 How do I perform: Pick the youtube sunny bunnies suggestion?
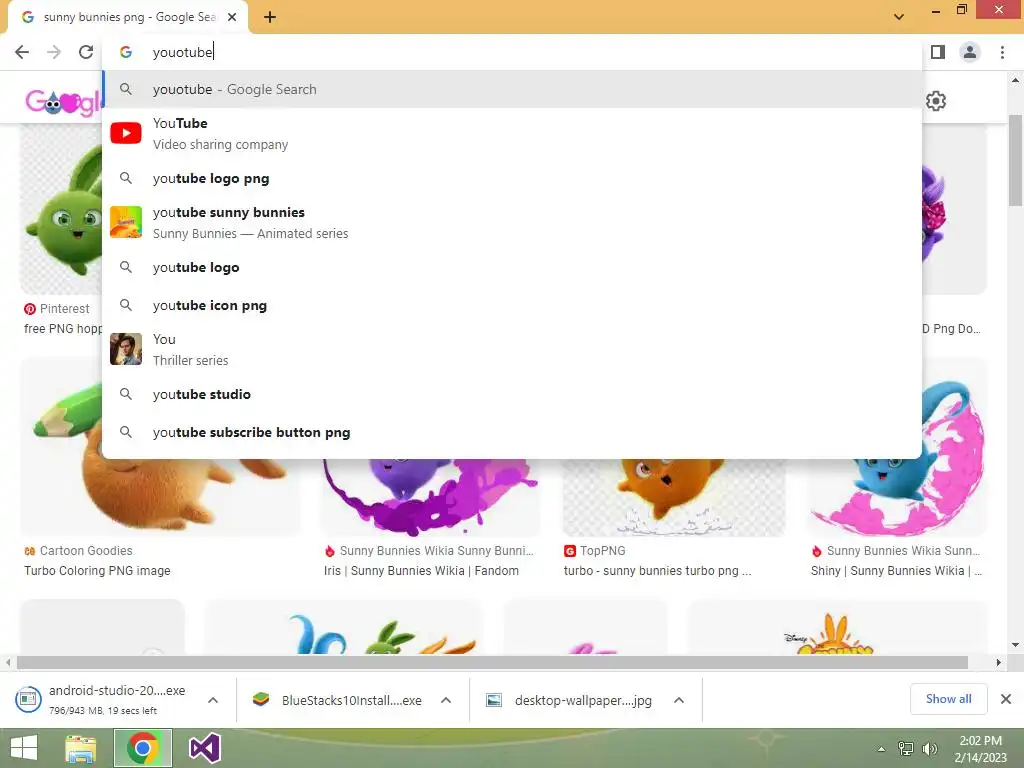(511, 223)
